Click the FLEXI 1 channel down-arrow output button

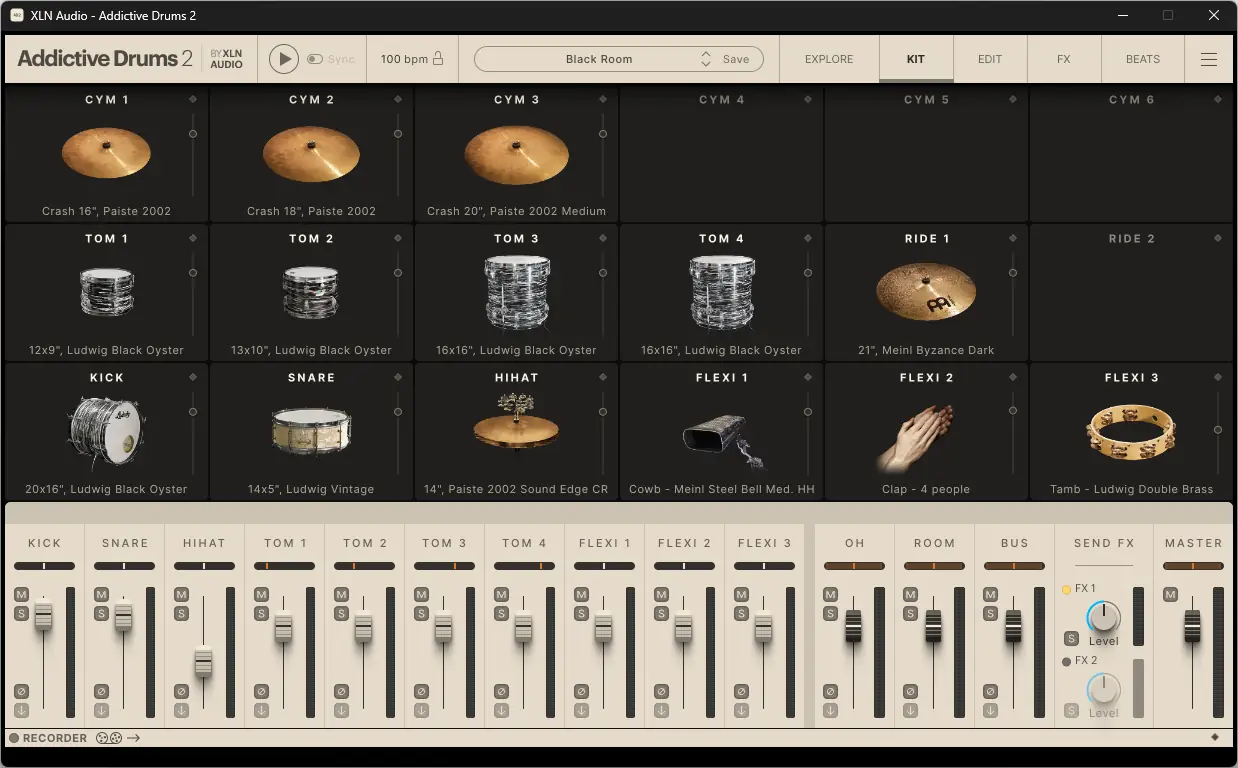581,710
